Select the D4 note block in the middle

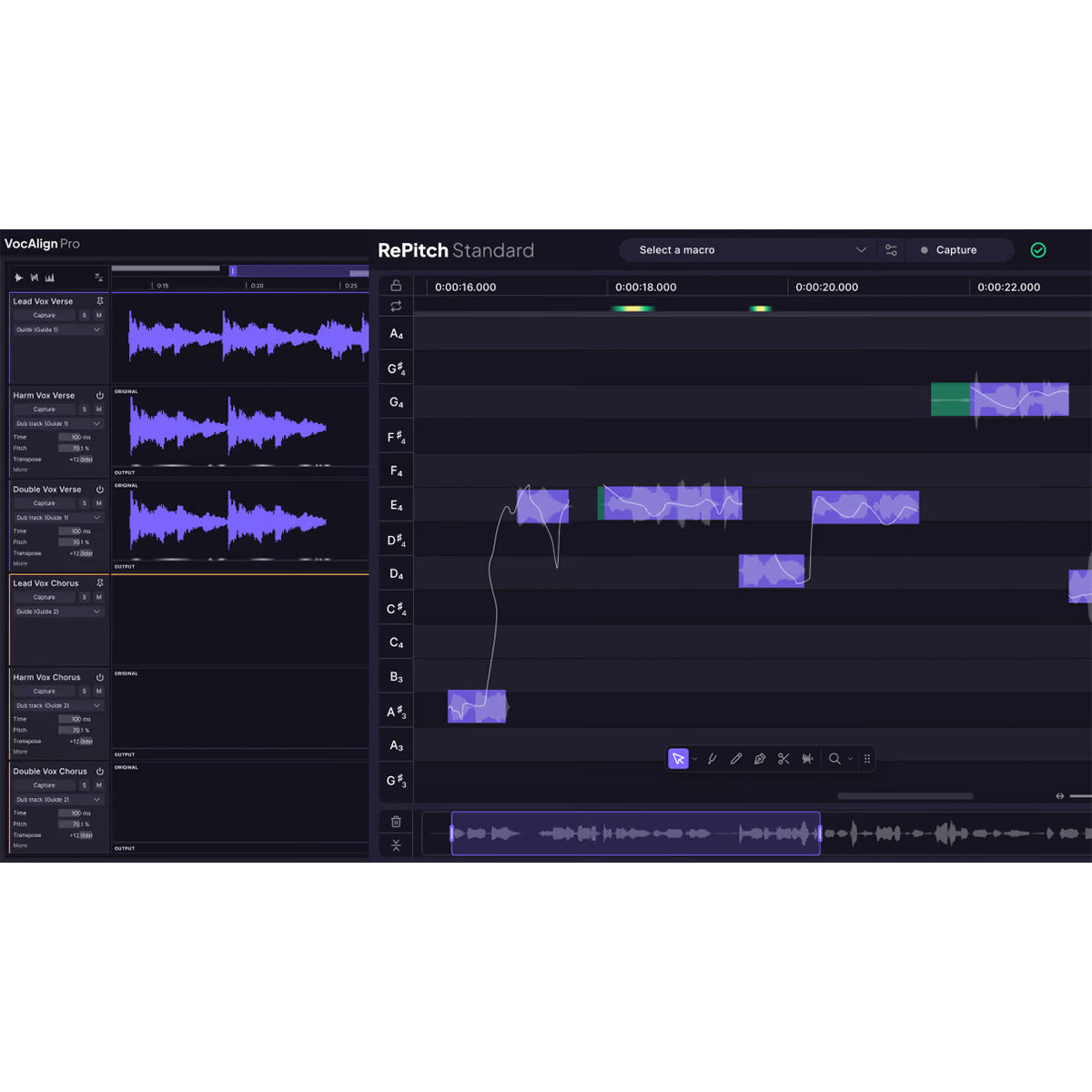[x=772, y=571]
